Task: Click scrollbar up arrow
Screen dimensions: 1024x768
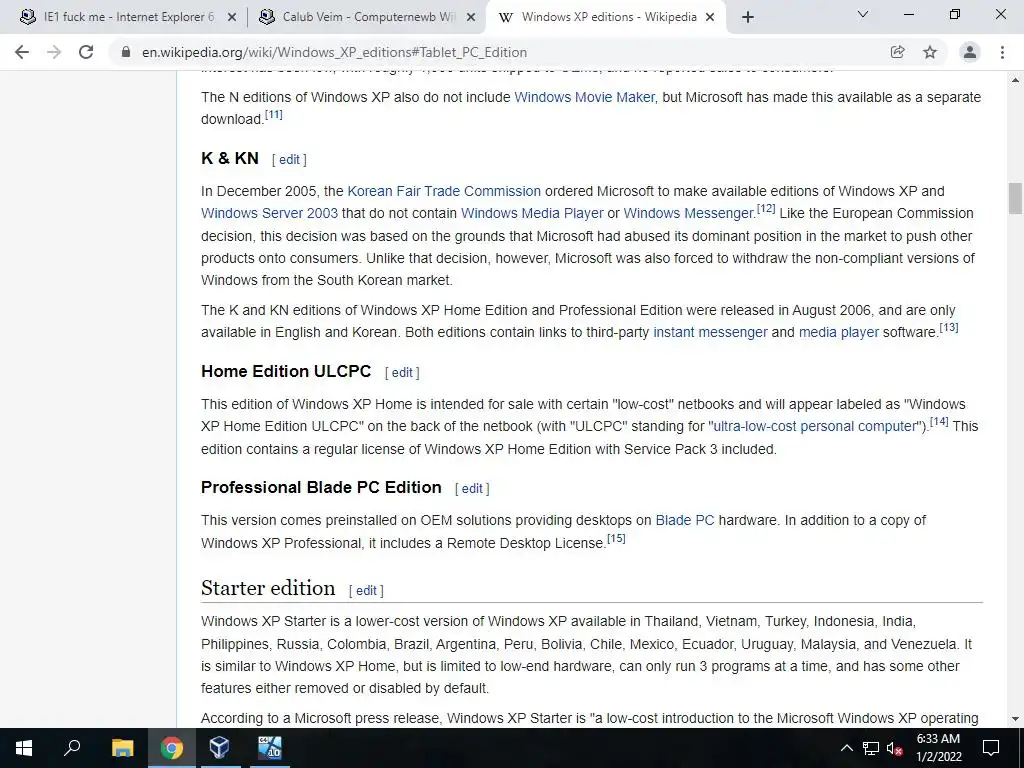Action: [1015, 80]
